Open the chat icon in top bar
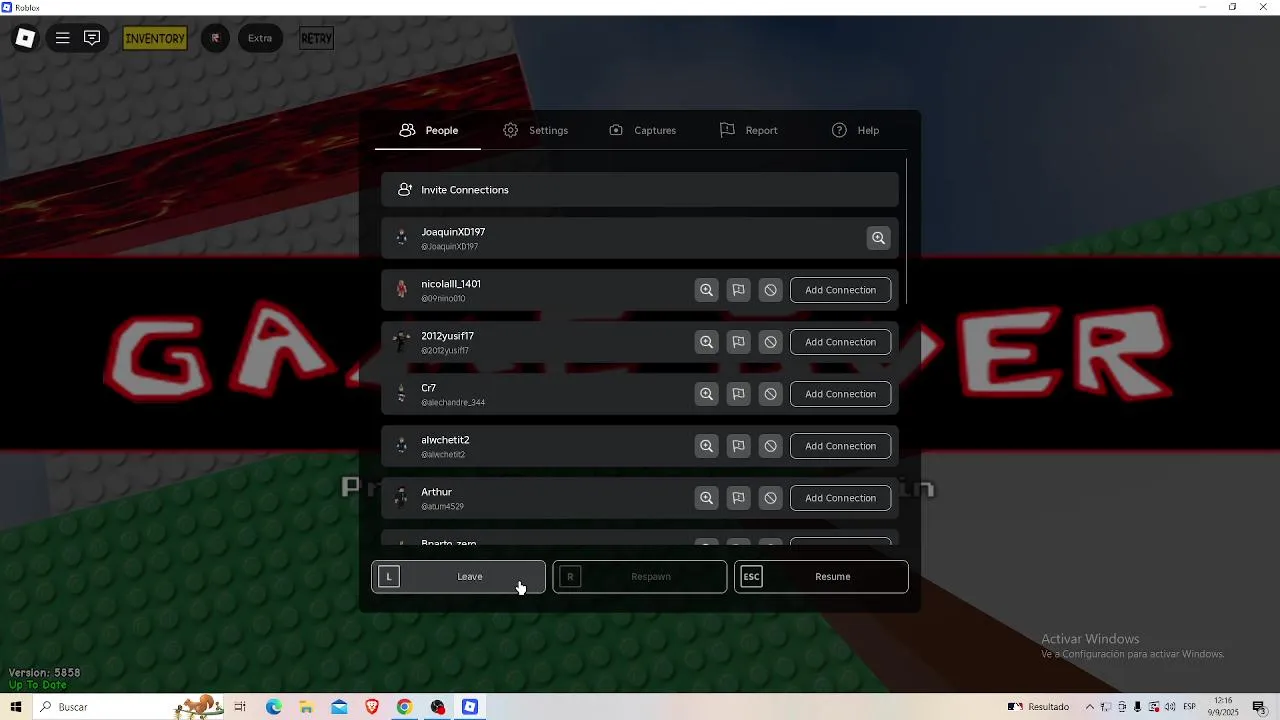 click(x=92, y=38)
